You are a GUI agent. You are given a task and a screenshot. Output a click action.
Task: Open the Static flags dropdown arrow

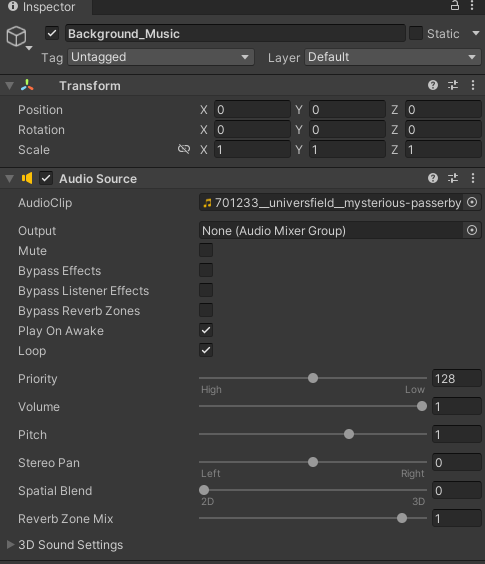click(x=476, y=33)
